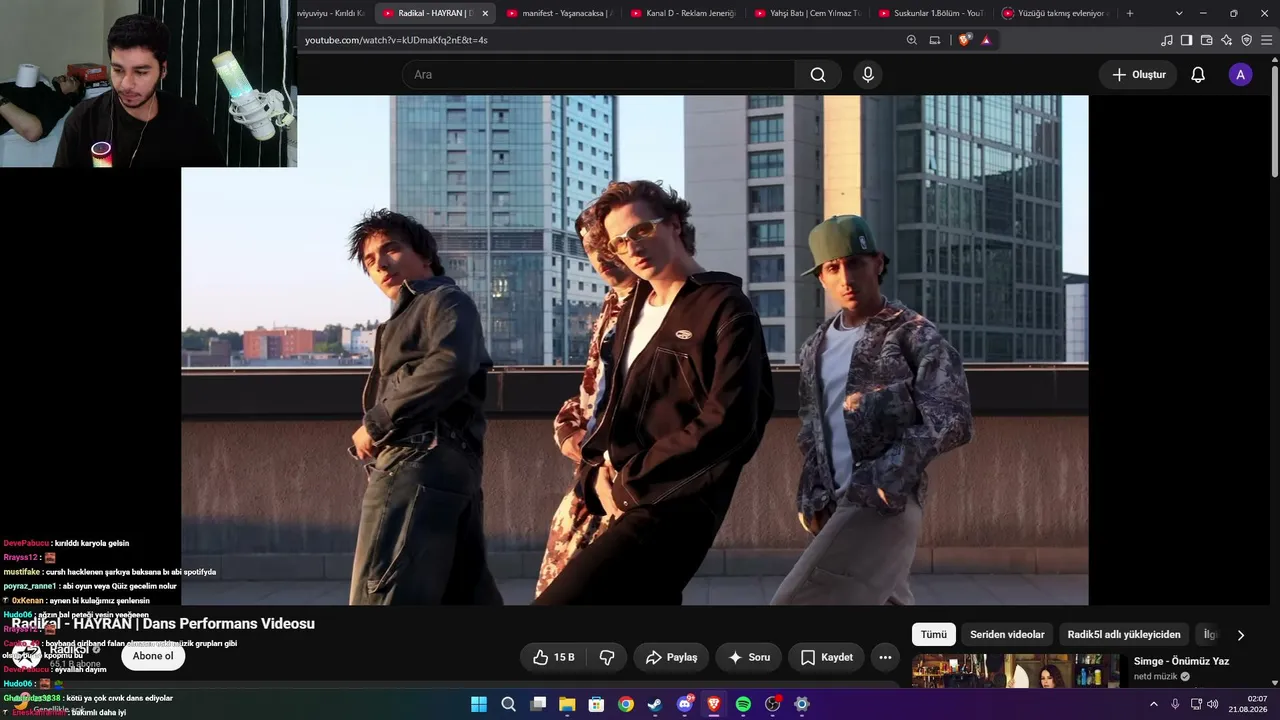
Task: Click the cast screen icon in address bar
Action: tap(935, 40)
